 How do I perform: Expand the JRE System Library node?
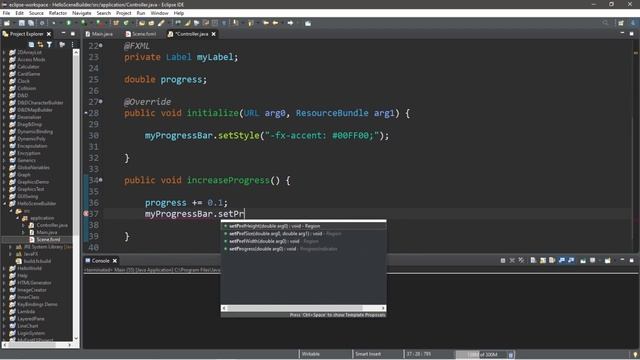[11, 247]
